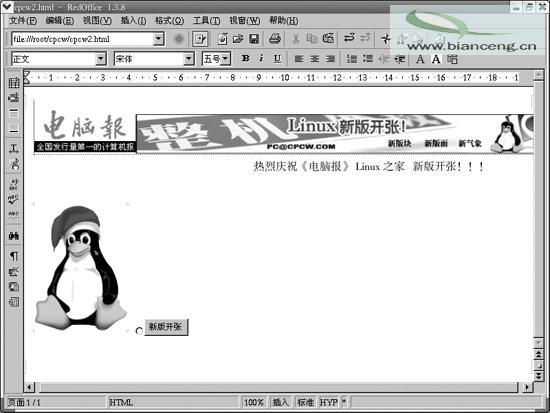Viewport: 550px width, 413px height.
Task: Click the file URL address input field
Action: click(82, 39)
